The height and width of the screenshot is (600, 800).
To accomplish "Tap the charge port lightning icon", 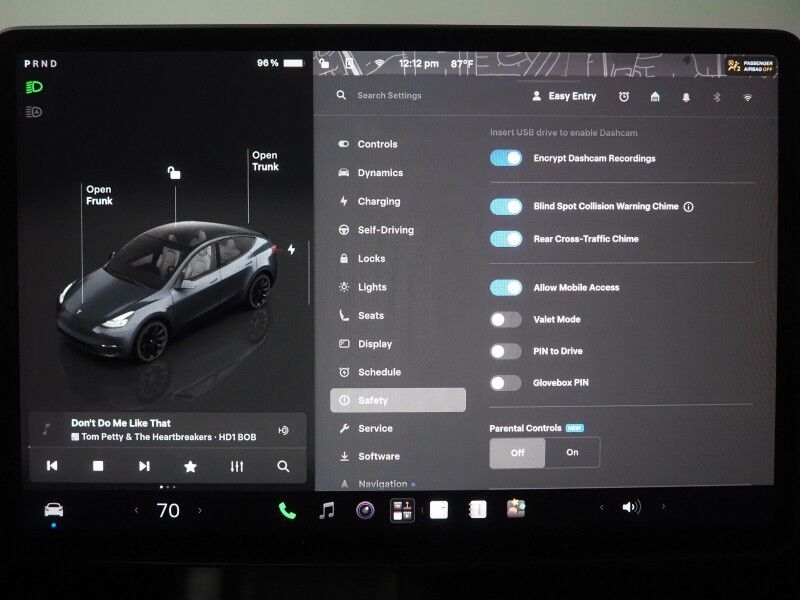I will 291,249.
